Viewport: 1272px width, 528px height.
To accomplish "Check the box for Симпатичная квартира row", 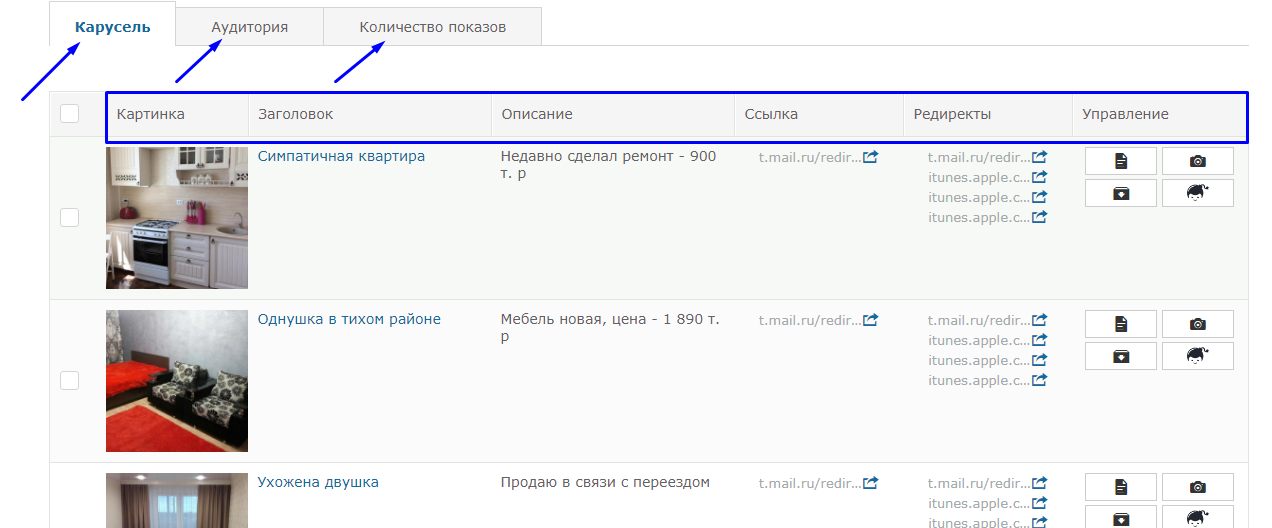I will coord(69,217).
